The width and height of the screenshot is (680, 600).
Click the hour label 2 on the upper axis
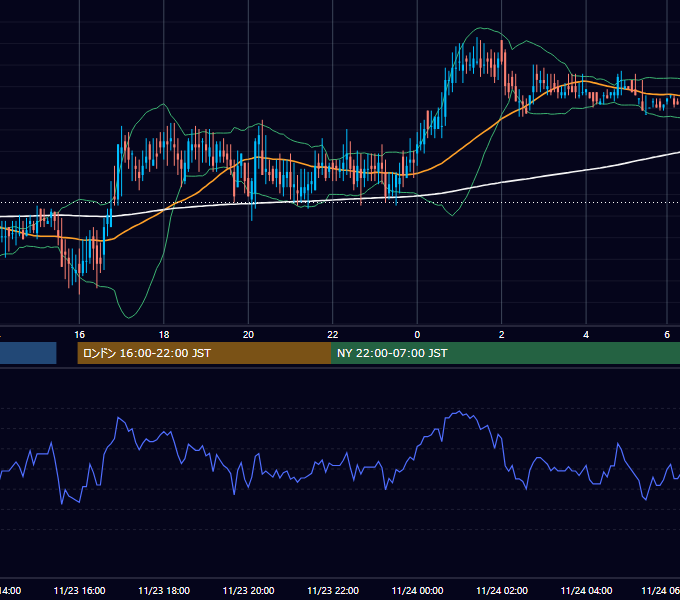pyautogui.click(x=502, y=335)
